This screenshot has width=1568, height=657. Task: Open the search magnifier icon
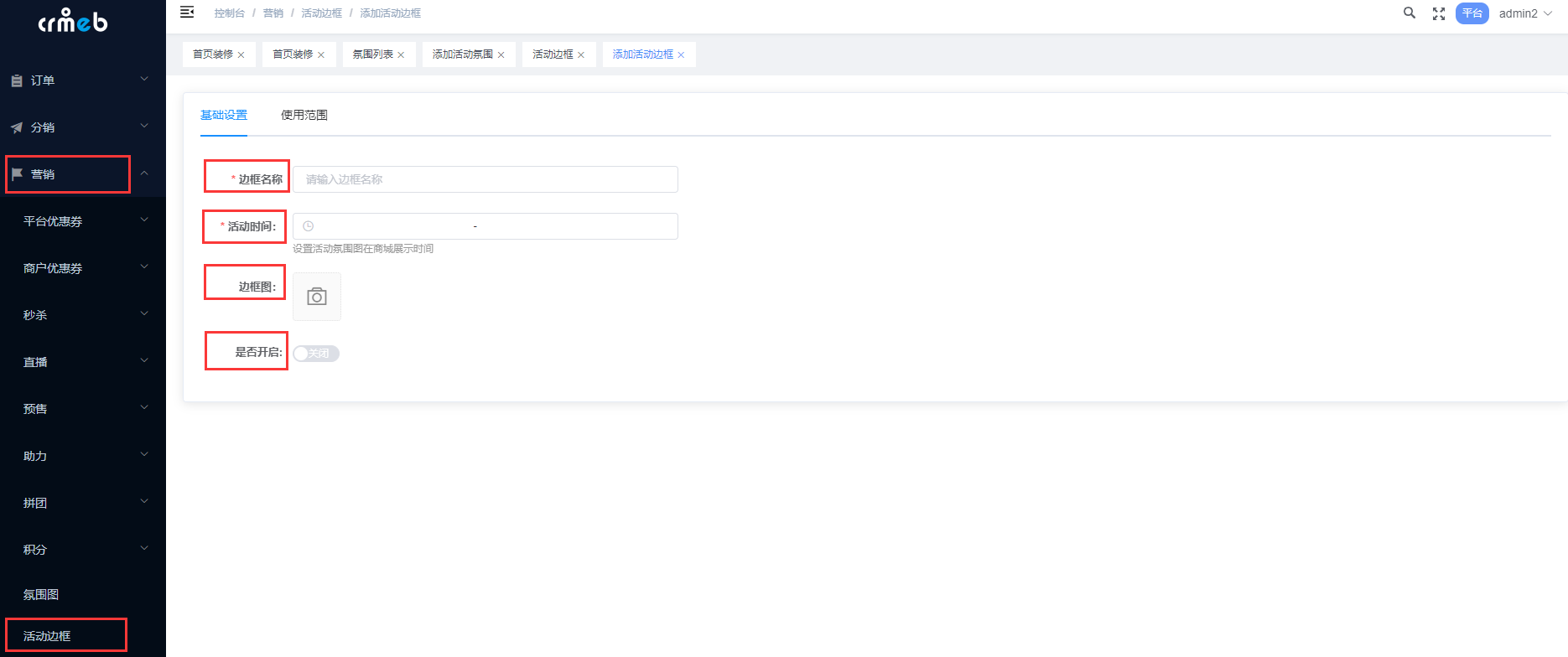click(1410, 13)
